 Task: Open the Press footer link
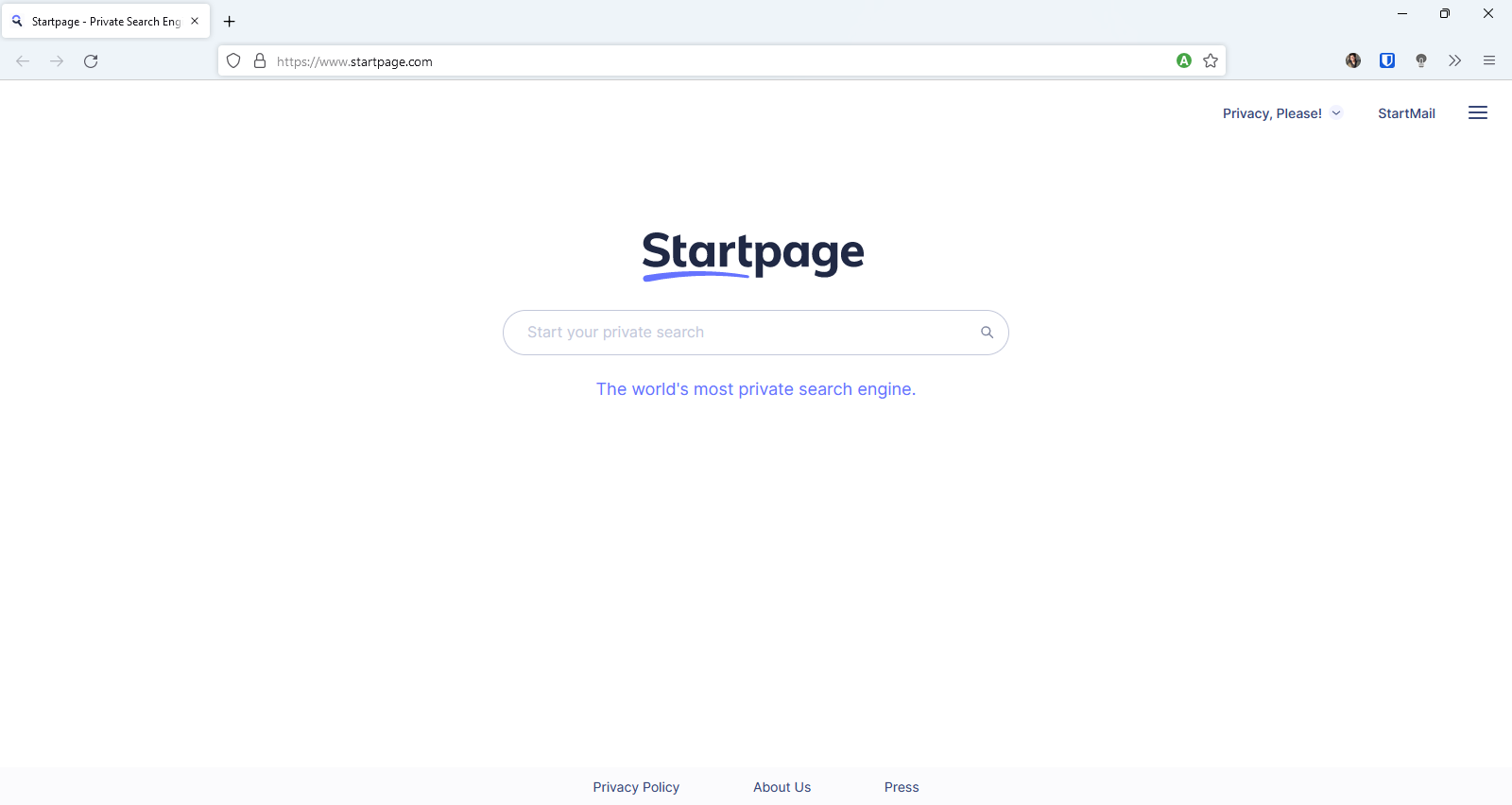point(902,787)
